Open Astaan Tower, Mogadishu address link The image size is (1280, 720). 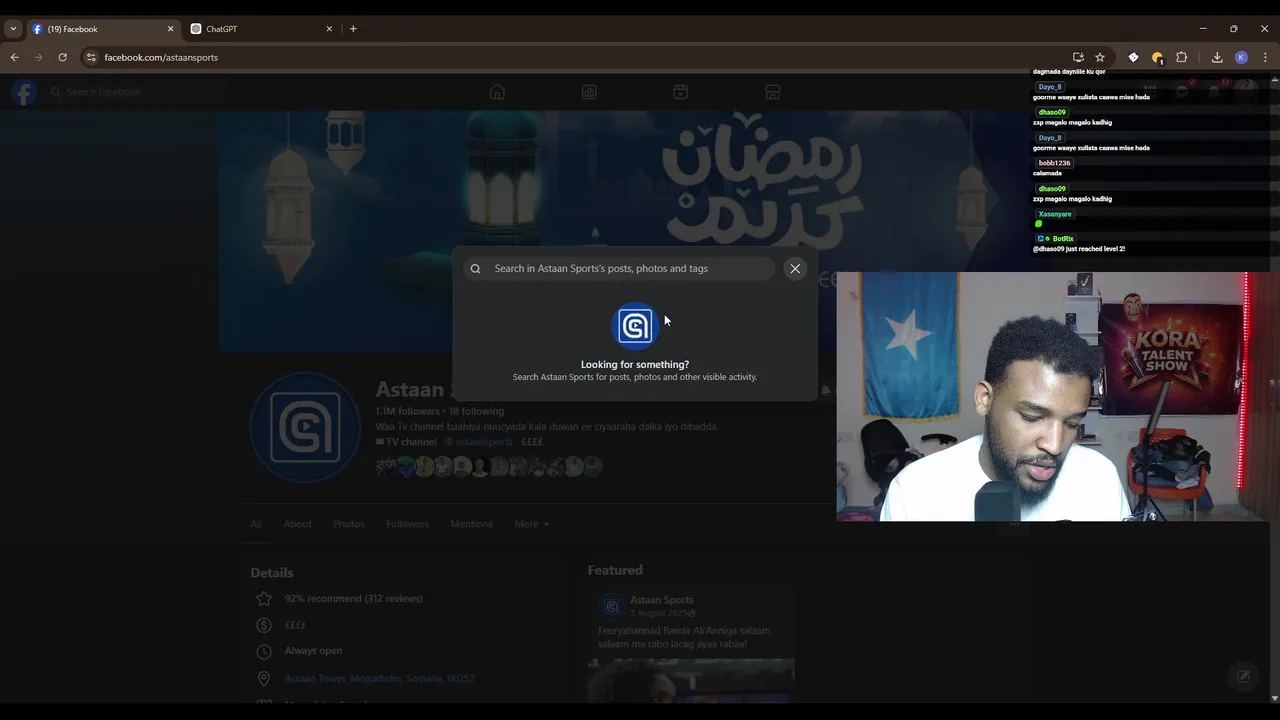(x=379, y=678)
